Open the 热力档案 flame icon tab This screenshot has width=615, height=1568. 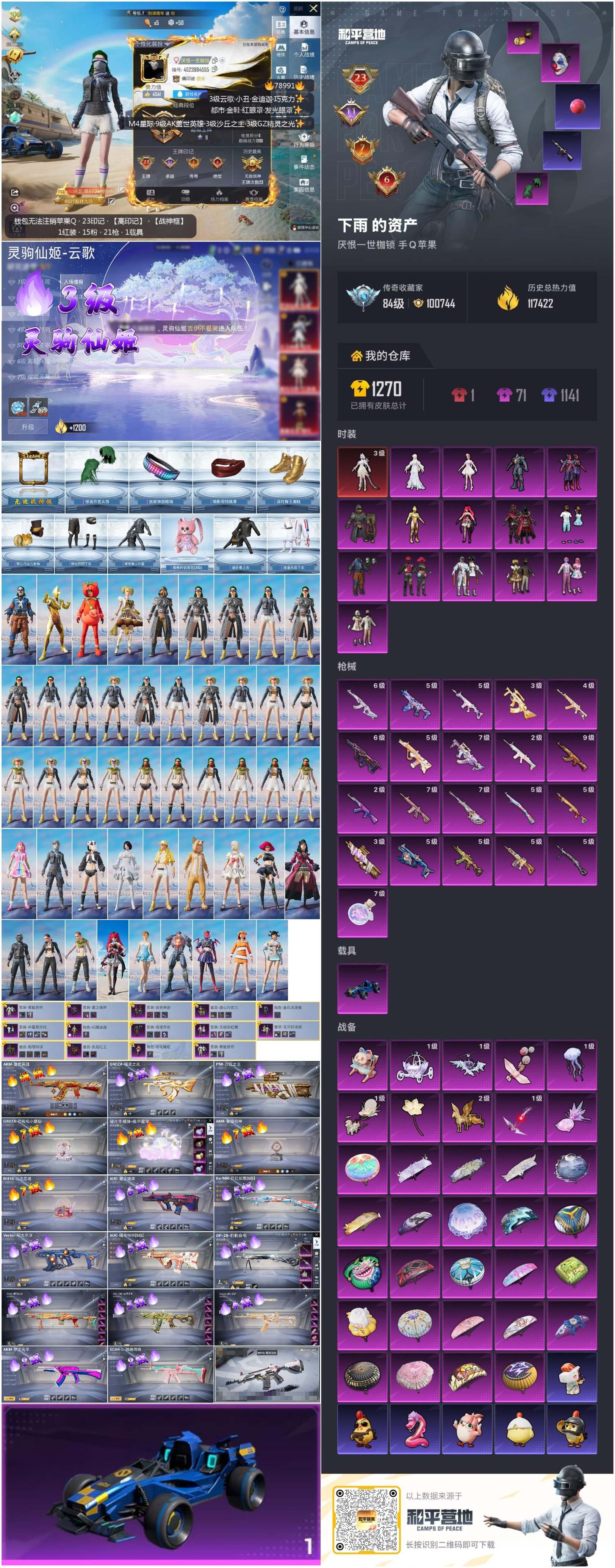219,195
